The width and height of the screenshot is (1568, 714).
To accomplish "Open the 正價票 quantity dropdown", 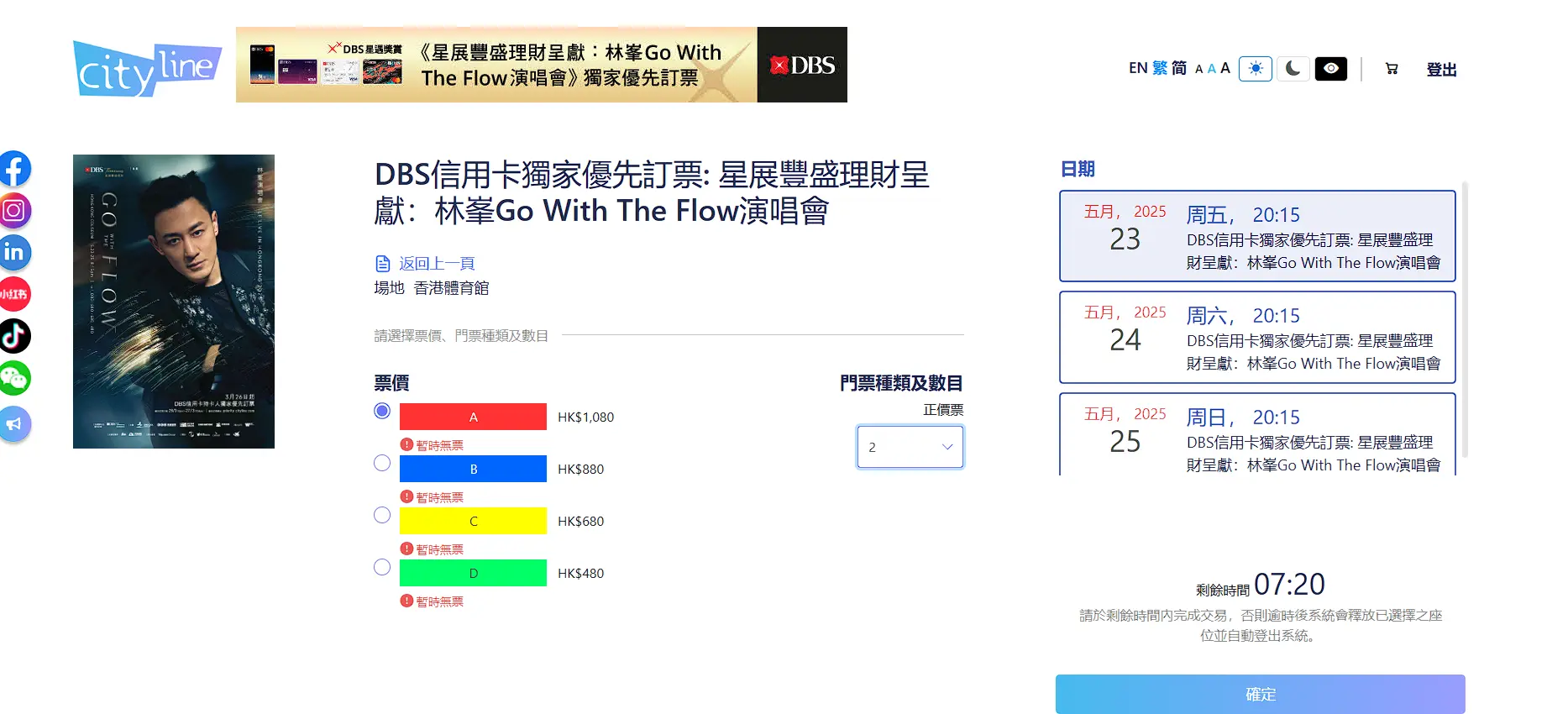I will pyautogui.click(x=910, y=447).
